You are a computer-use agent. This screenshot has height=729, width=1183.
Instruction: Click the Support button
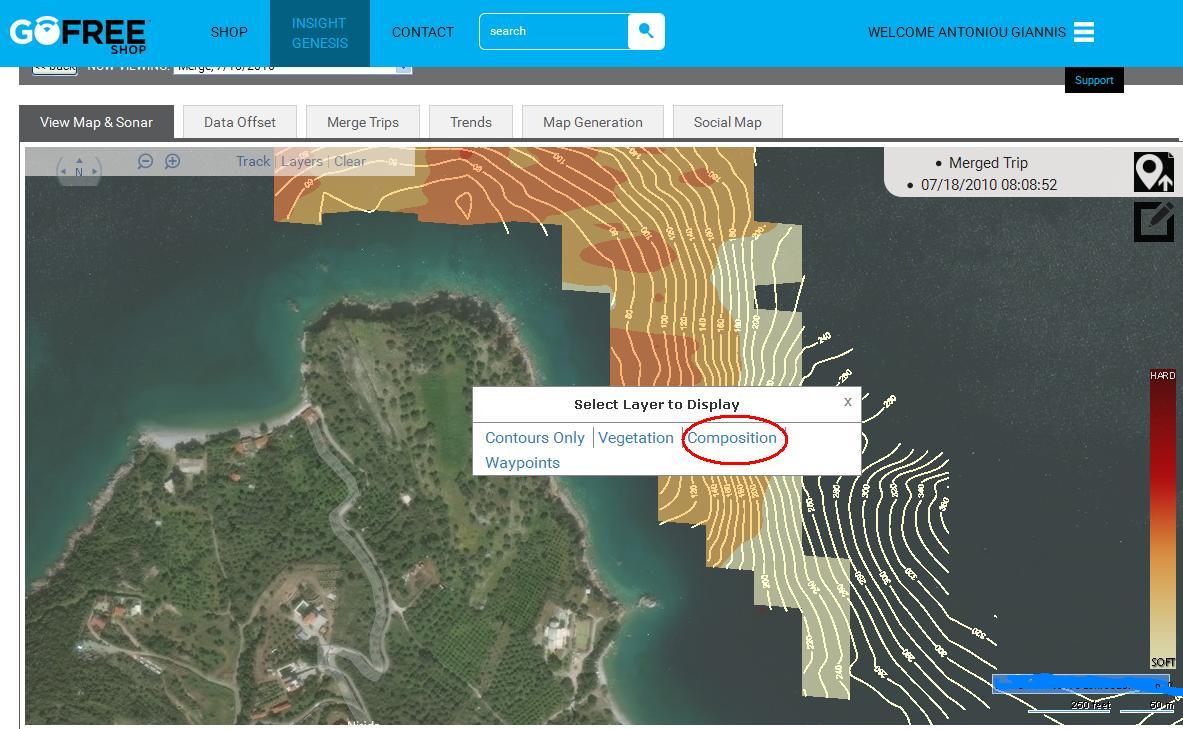coord(1094,80)
